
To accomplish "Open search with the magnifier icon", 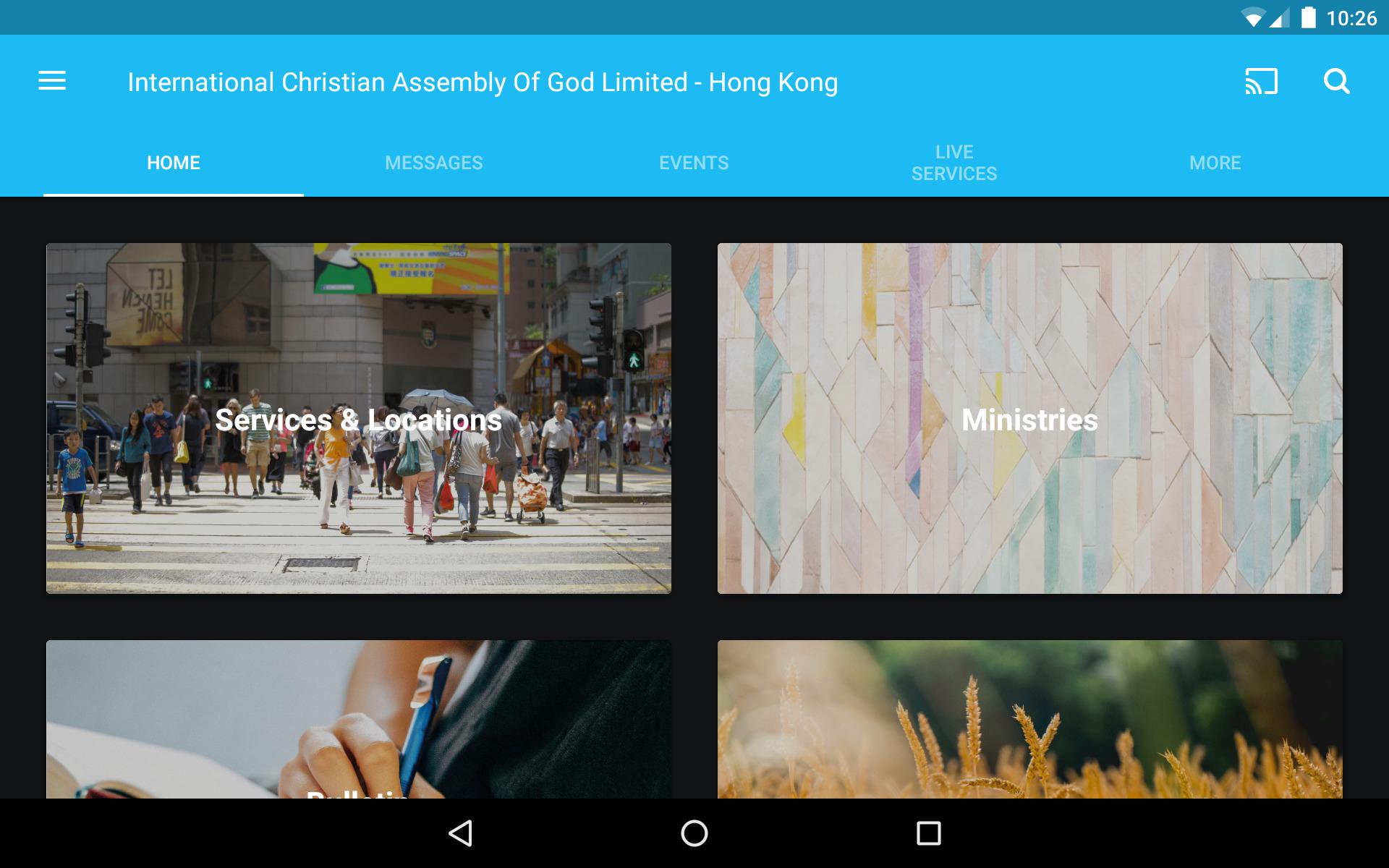I will pos(1336,81).
